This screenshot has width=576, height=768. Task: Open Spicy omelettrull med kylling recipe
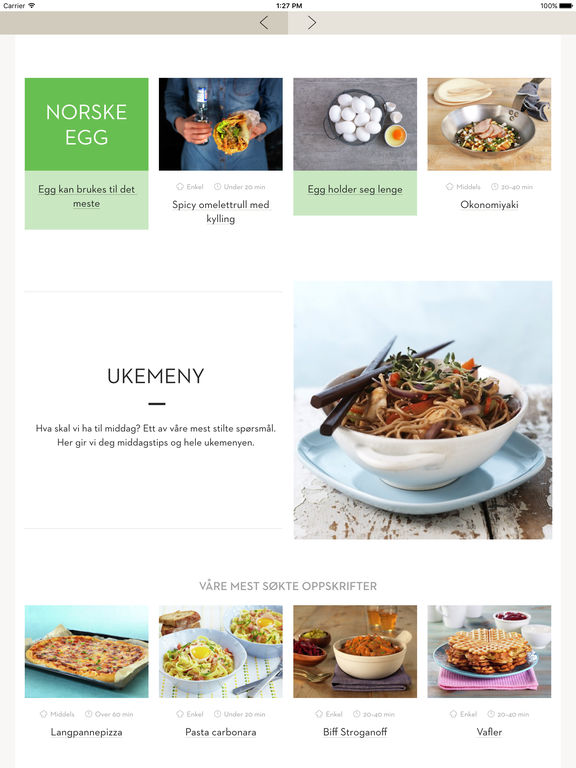220,212
